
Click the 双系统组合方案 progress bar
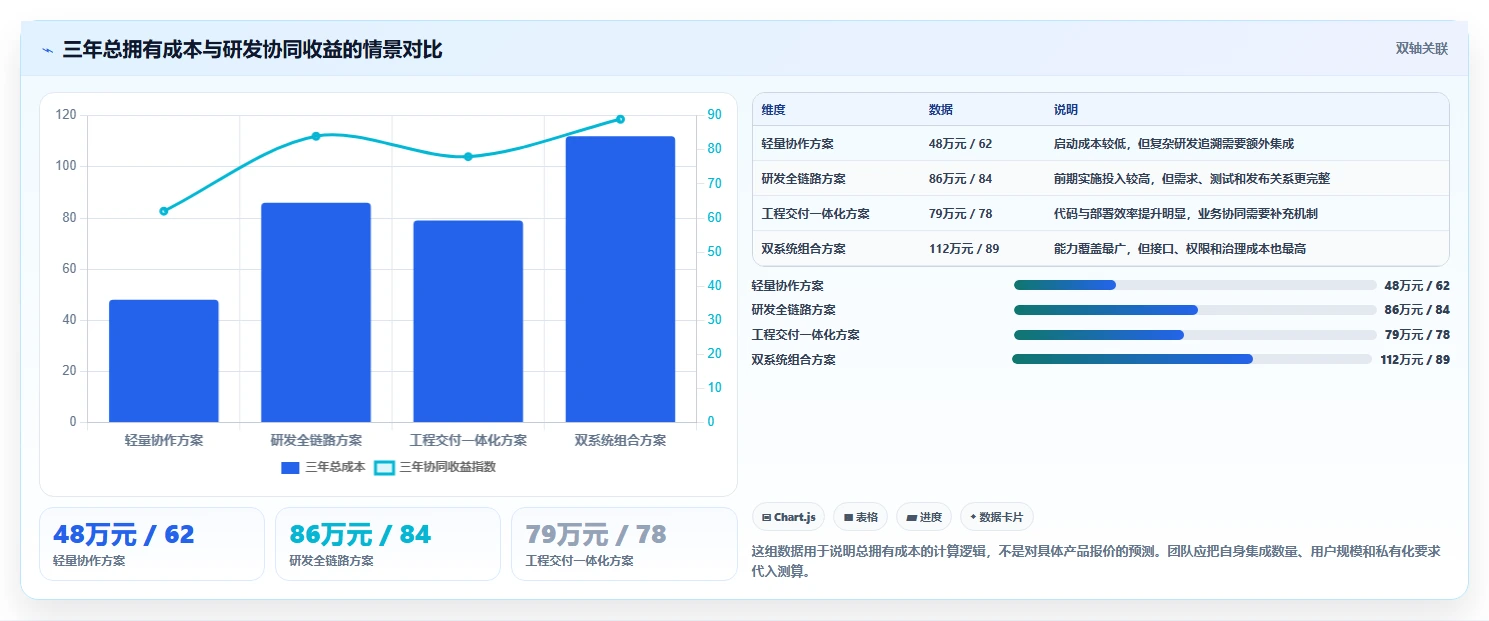pos(1192,359)
